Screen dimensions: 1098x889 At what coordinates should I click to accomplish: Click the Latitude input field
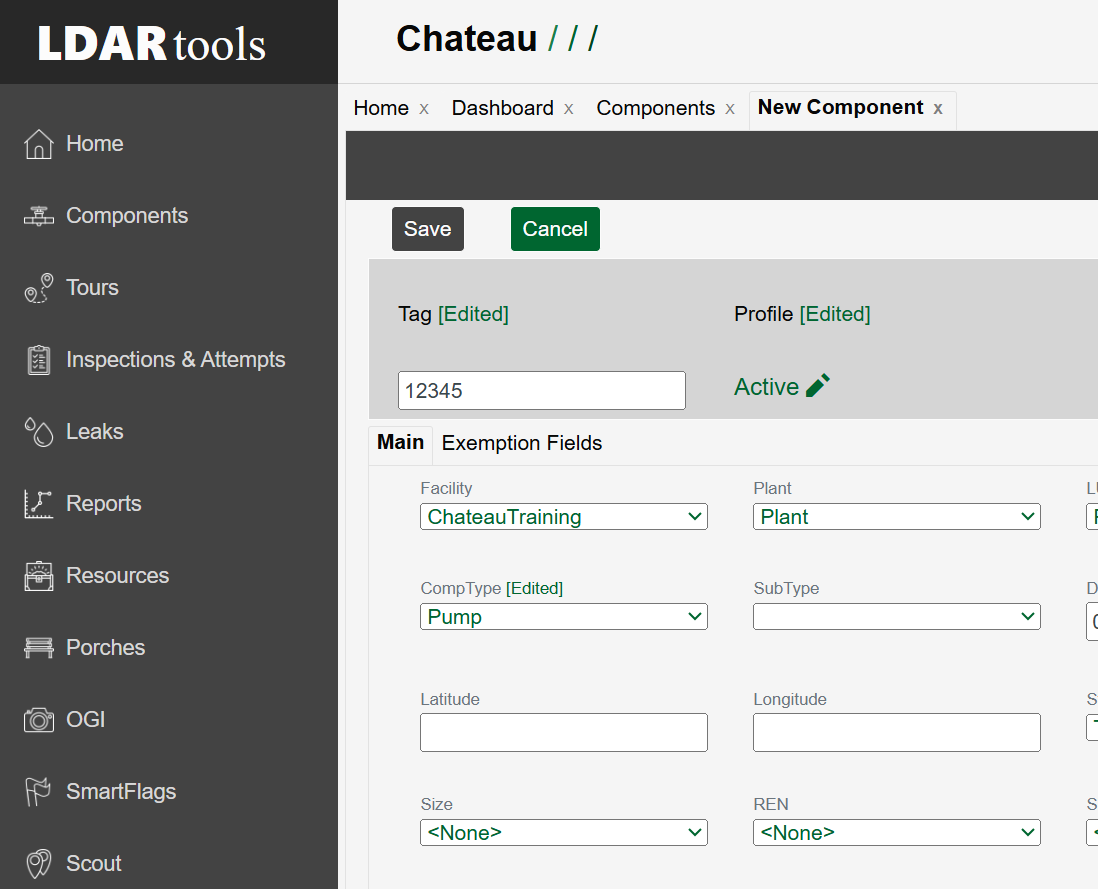pyautogui.click(x=564, y=732)
